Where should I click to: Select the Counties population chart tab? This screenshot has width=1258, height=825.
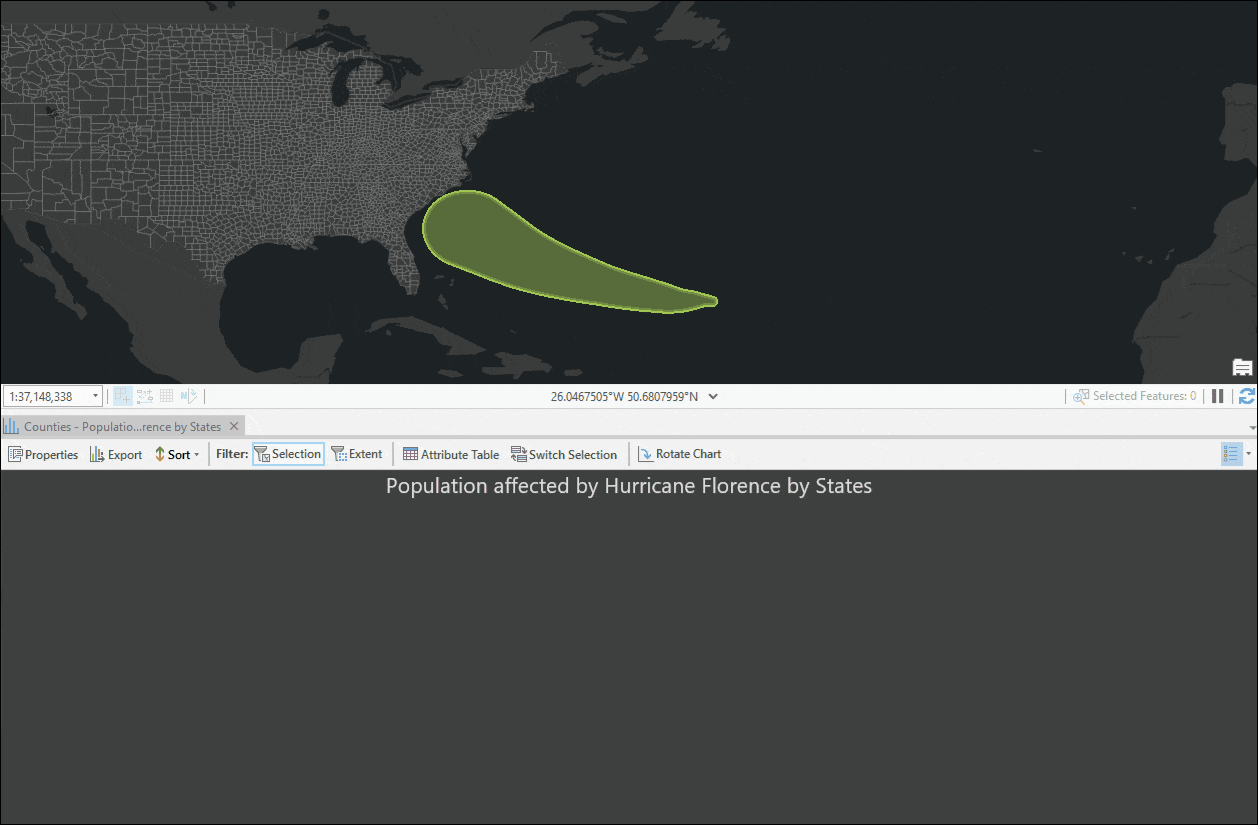click(x=120, y=426)
